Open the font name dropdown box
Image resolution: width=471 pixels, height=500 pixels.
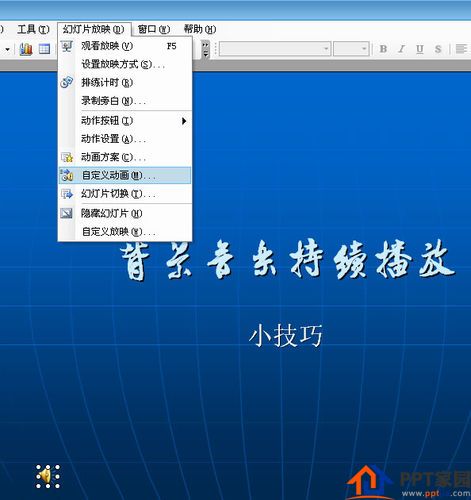tap(275, 49)
